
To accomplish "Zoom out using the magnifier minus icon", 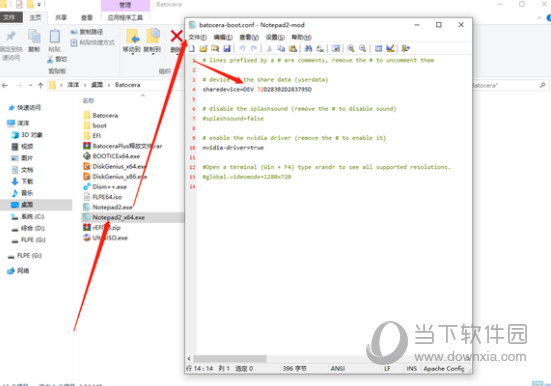I will click(363, 49).
